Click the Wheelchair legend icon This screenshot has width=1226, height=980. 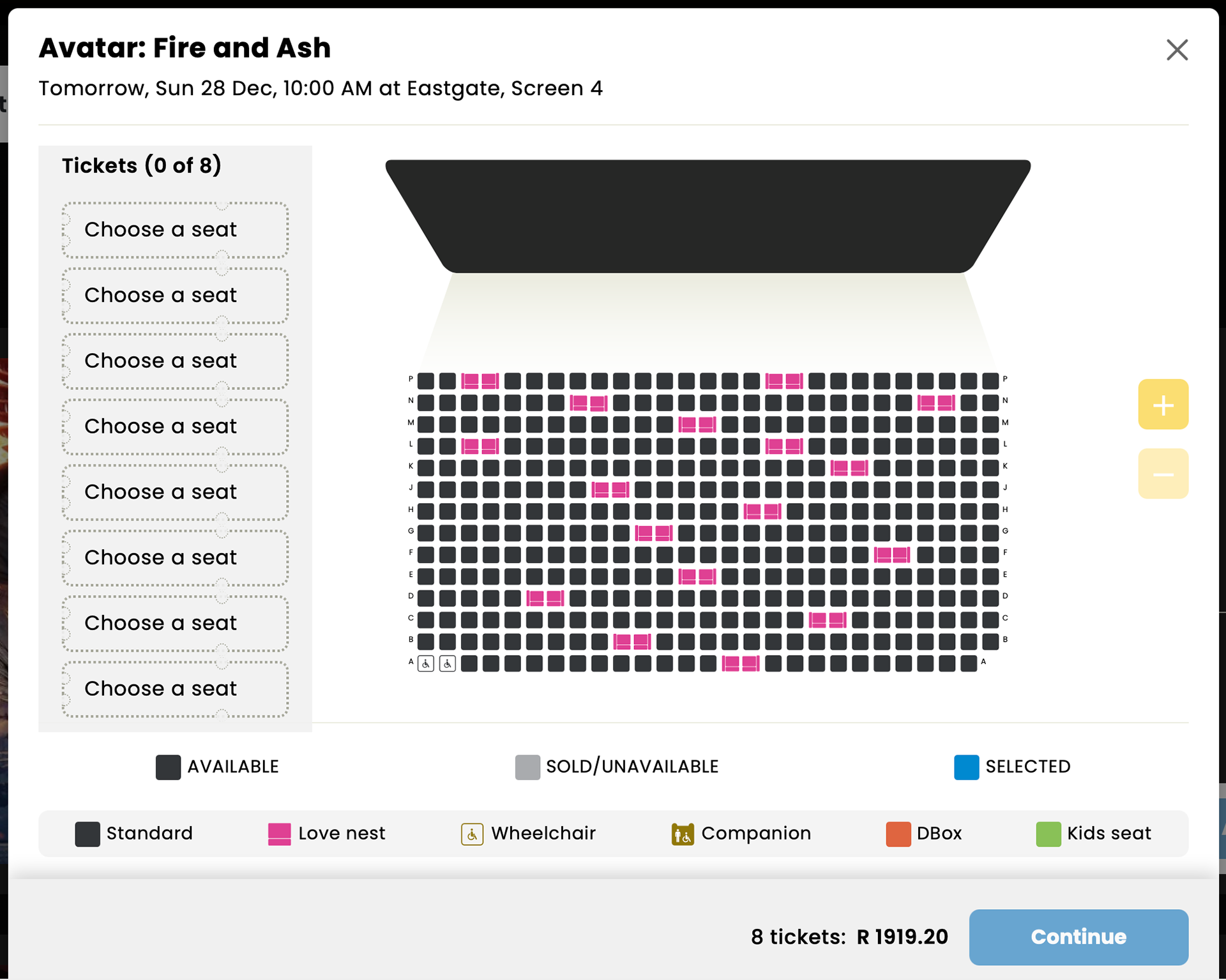coord(472,834)
